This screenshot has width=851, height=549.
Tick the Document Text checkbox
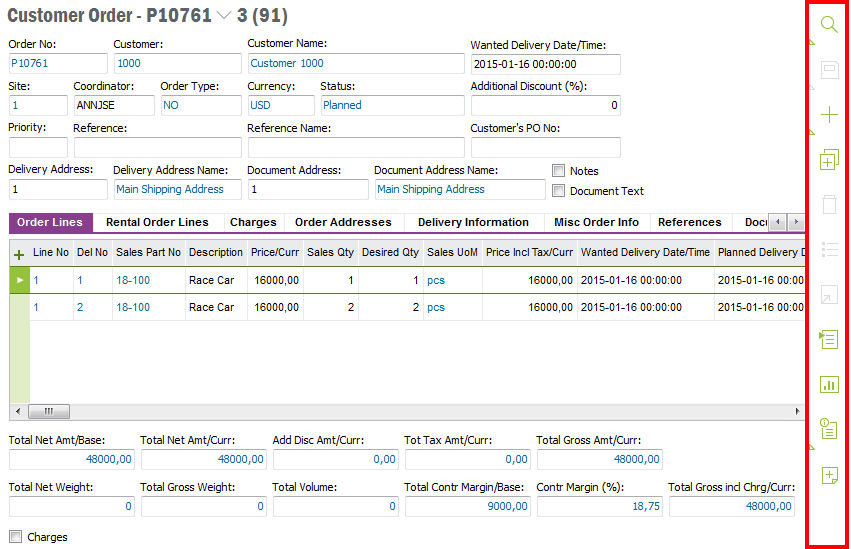click(x=559, y=190)
